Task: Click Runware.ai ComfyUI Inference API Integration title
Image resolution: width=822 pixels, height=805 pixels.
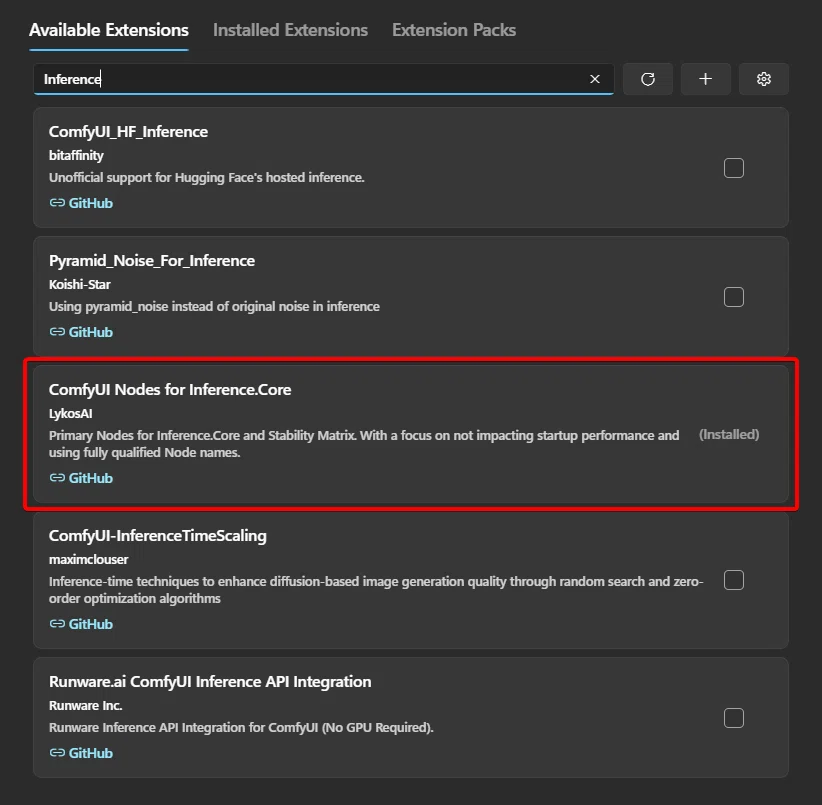Action: tap(210, 681)
